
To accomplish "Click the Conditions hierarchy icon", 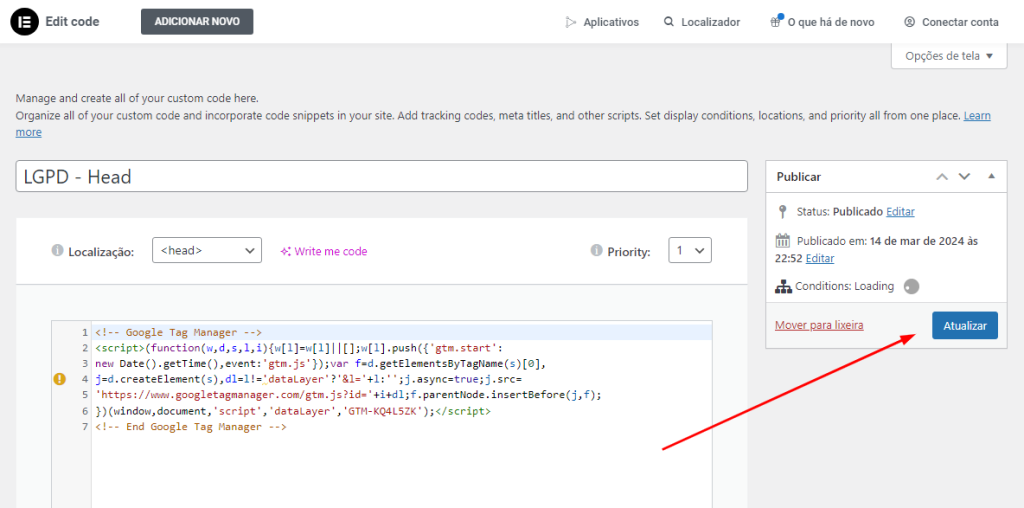I will pos(783,286).
